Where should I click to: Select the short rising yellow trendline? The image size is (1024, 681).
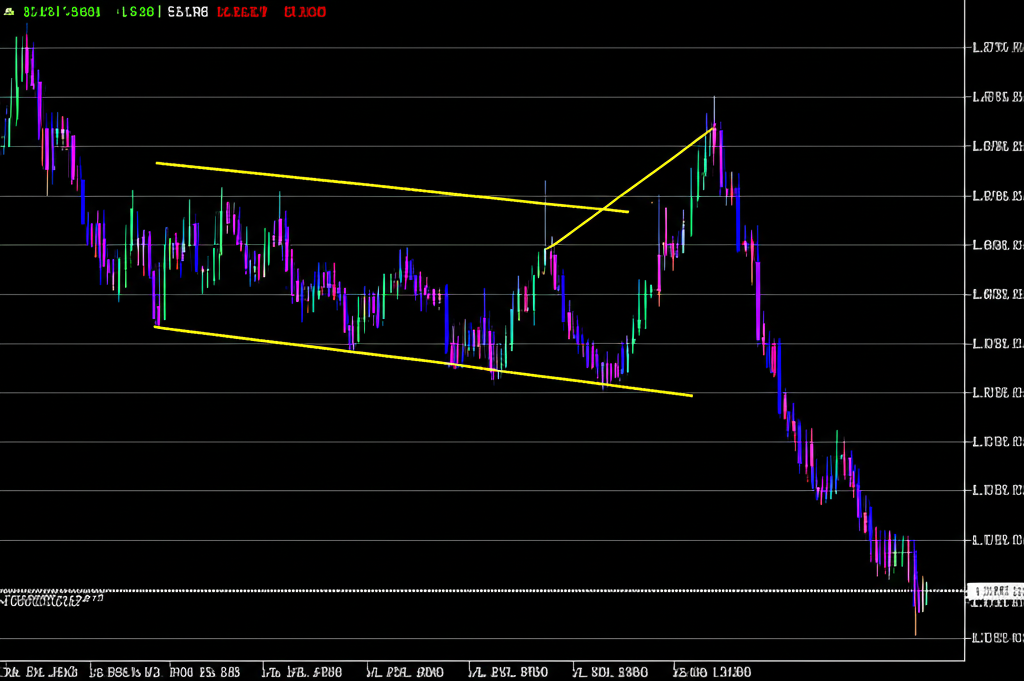pos(630,187)
